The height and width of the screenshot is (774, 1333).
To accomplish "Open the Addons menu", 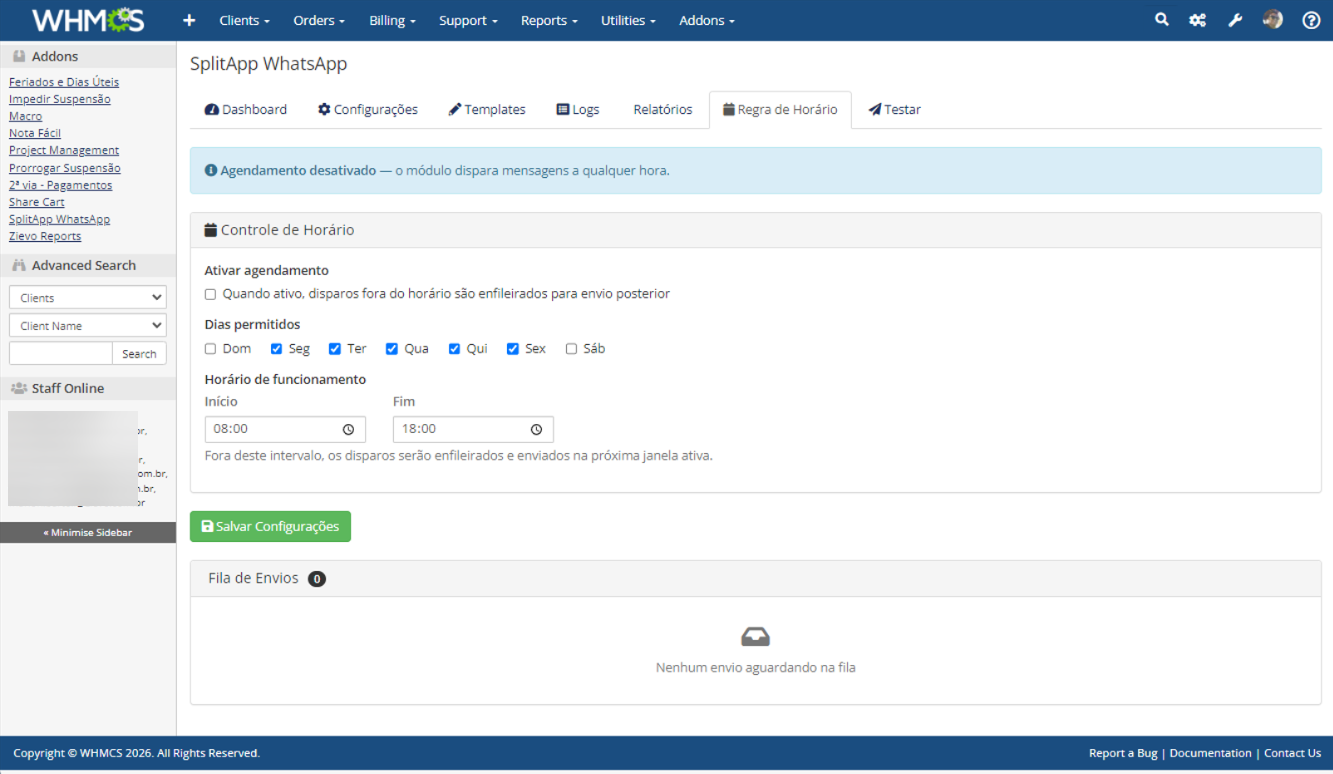I will [x=707, y=20].
